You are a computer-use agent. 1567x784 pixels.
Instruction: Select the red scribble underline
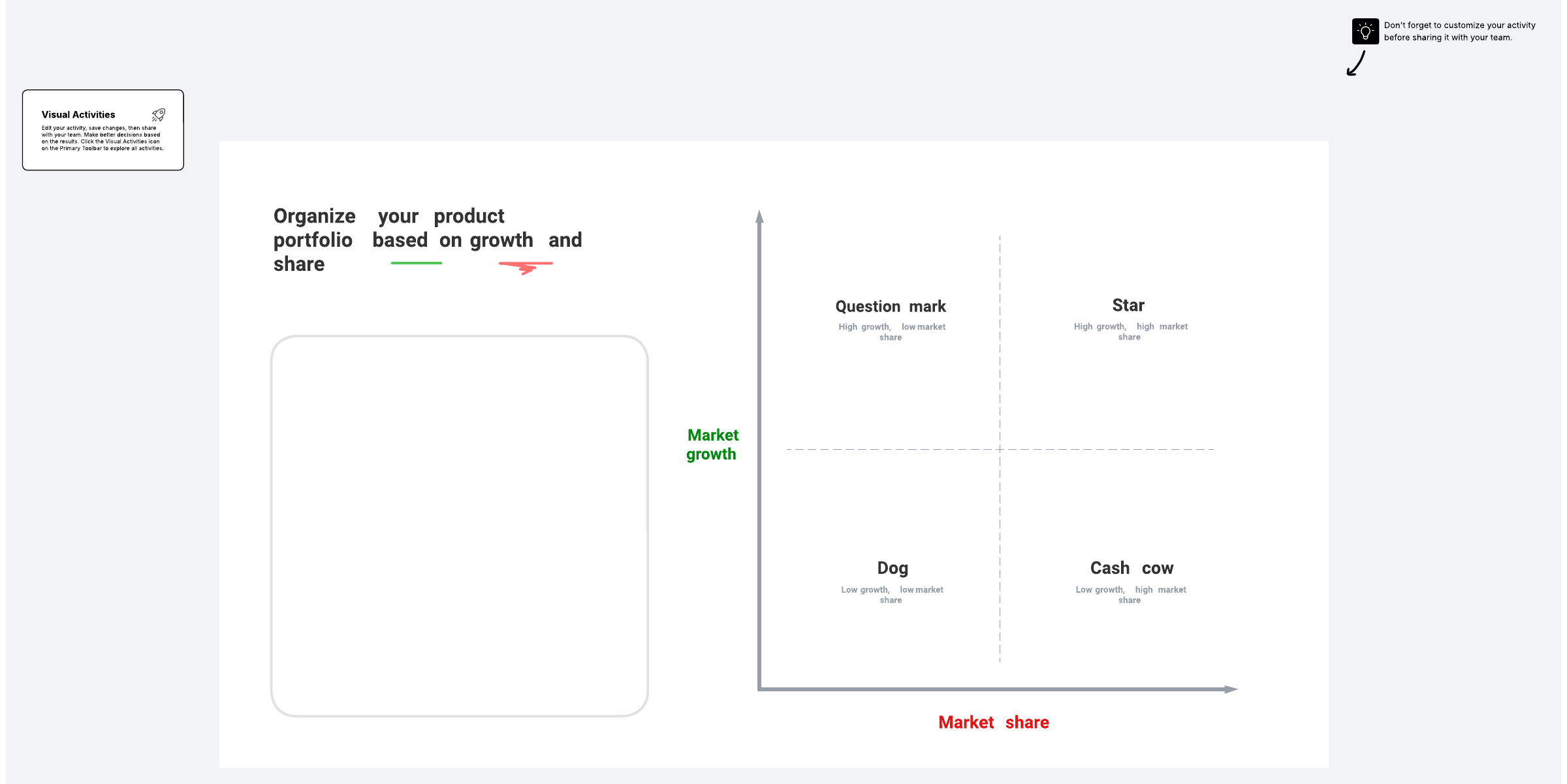526,266
